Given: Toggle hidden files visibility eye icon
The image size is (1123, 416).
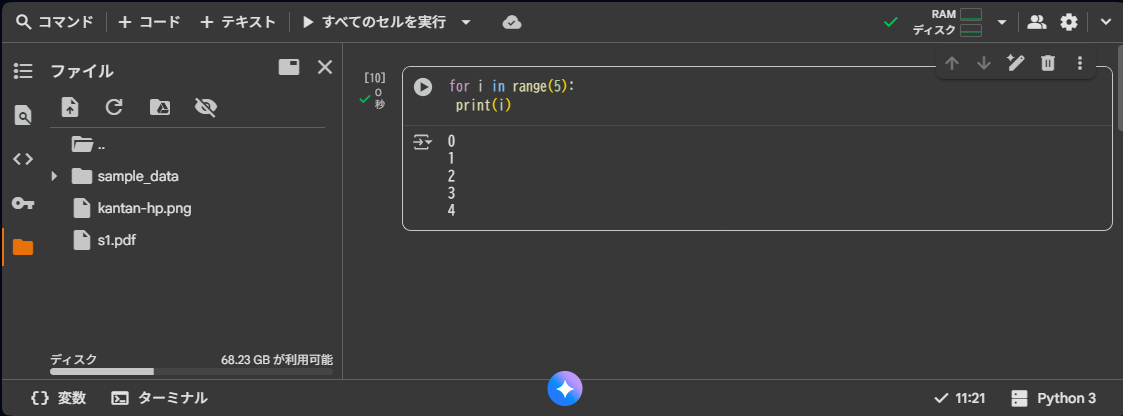Looking at the screenshot, I should 206,108.
